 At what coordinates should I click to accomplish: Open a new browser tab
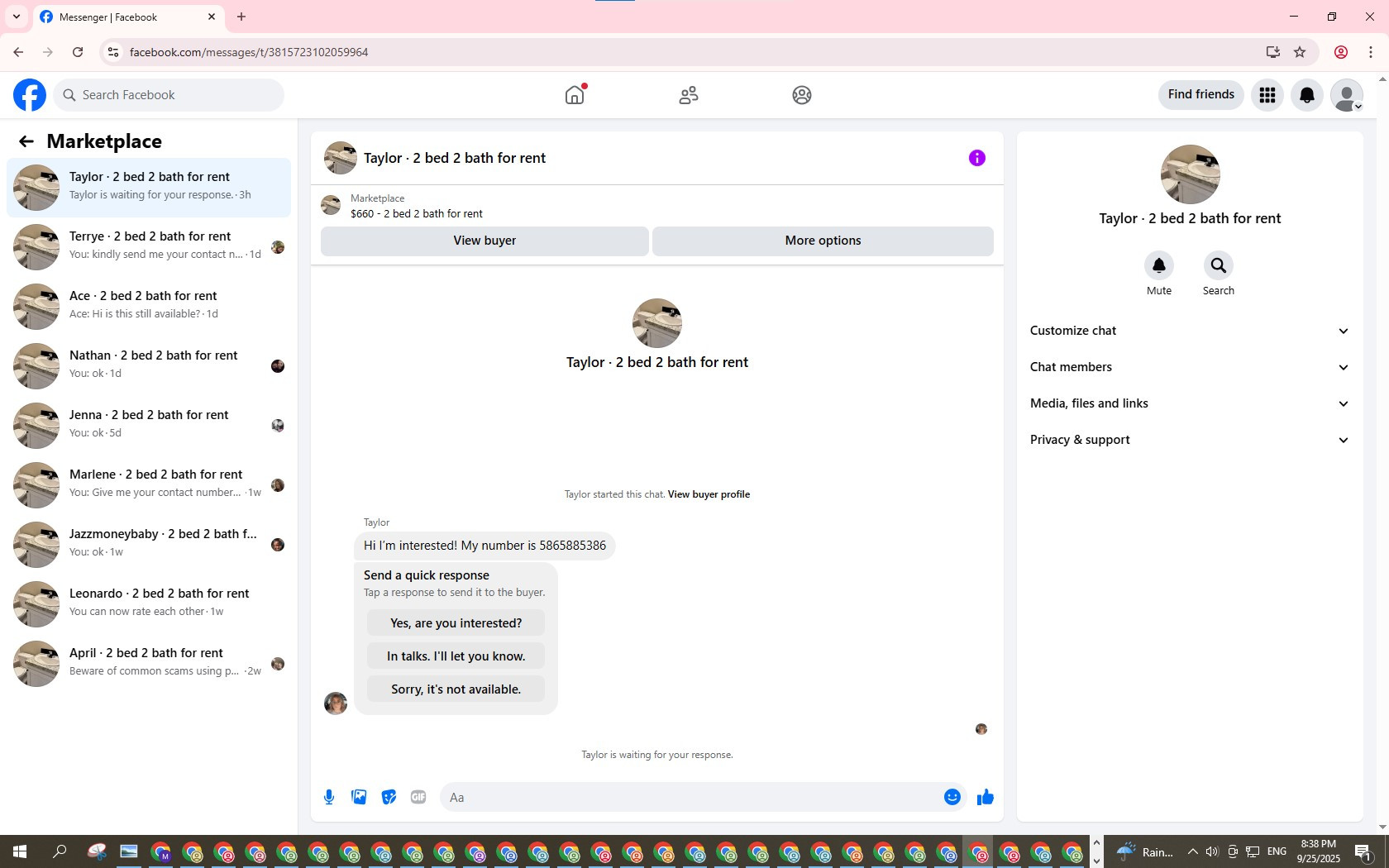click(x=241, y=17)
